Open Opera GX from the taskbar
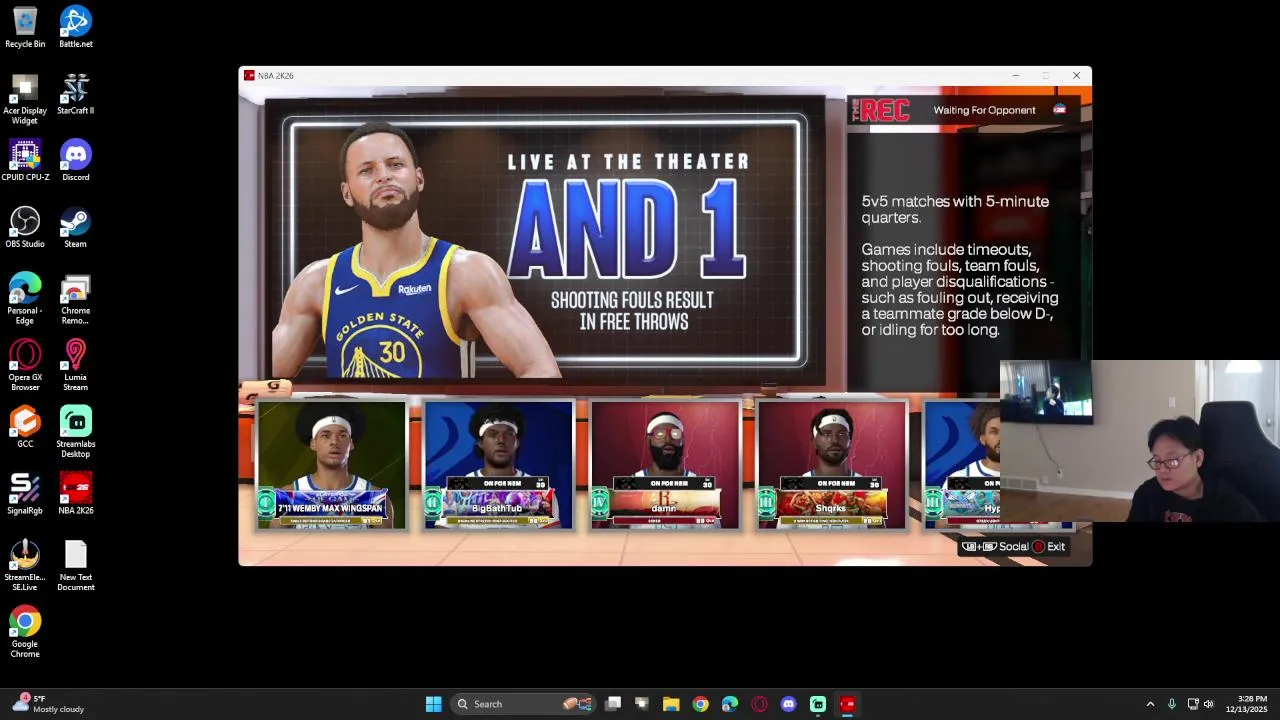Viewport: 1280px width, 720px height. (x=759, y=704)
